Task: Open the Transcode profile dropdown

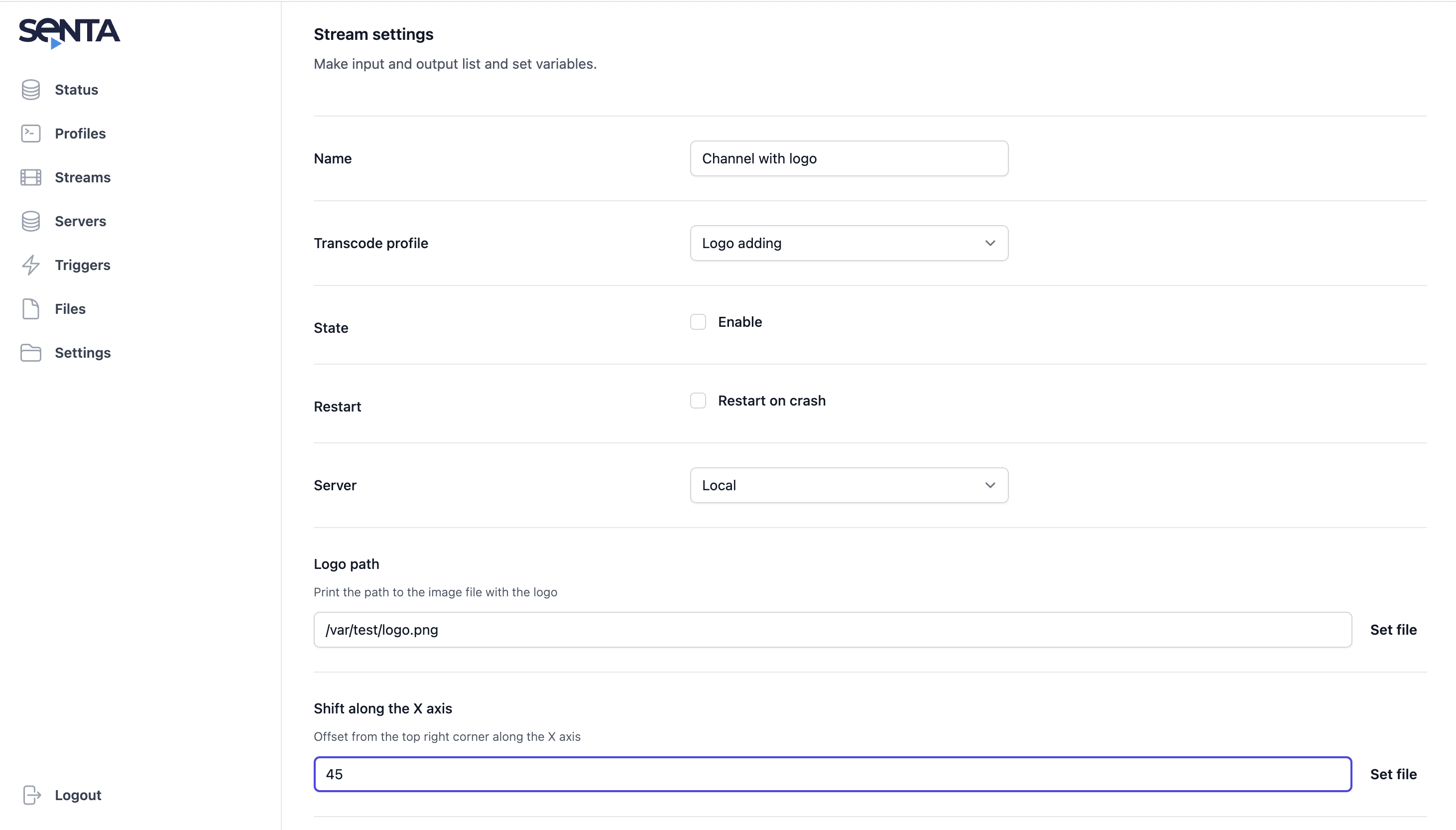Action: [849, 244]
